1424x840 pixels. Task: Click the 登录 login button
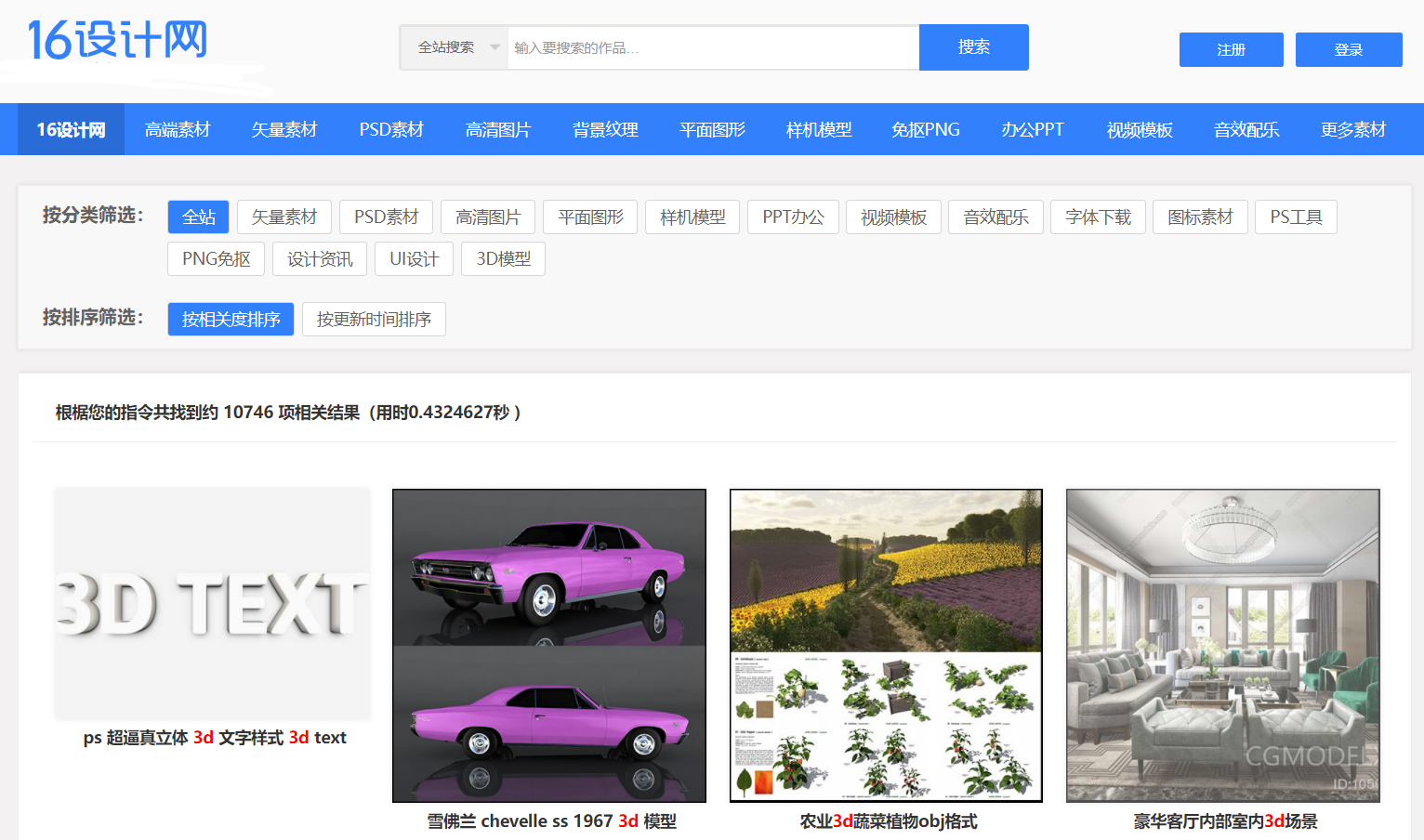pos(1349,49)
